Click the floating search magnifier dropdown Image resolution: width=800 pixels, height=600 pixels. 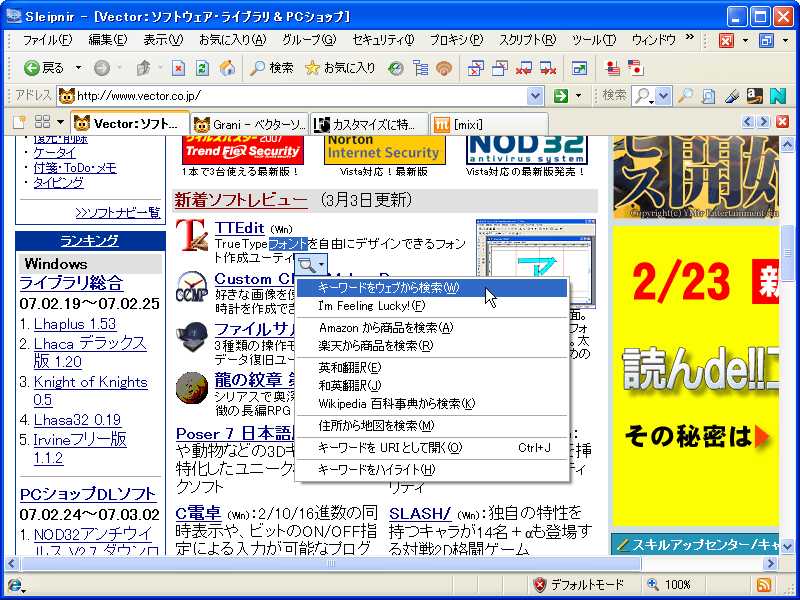[311, 265]
